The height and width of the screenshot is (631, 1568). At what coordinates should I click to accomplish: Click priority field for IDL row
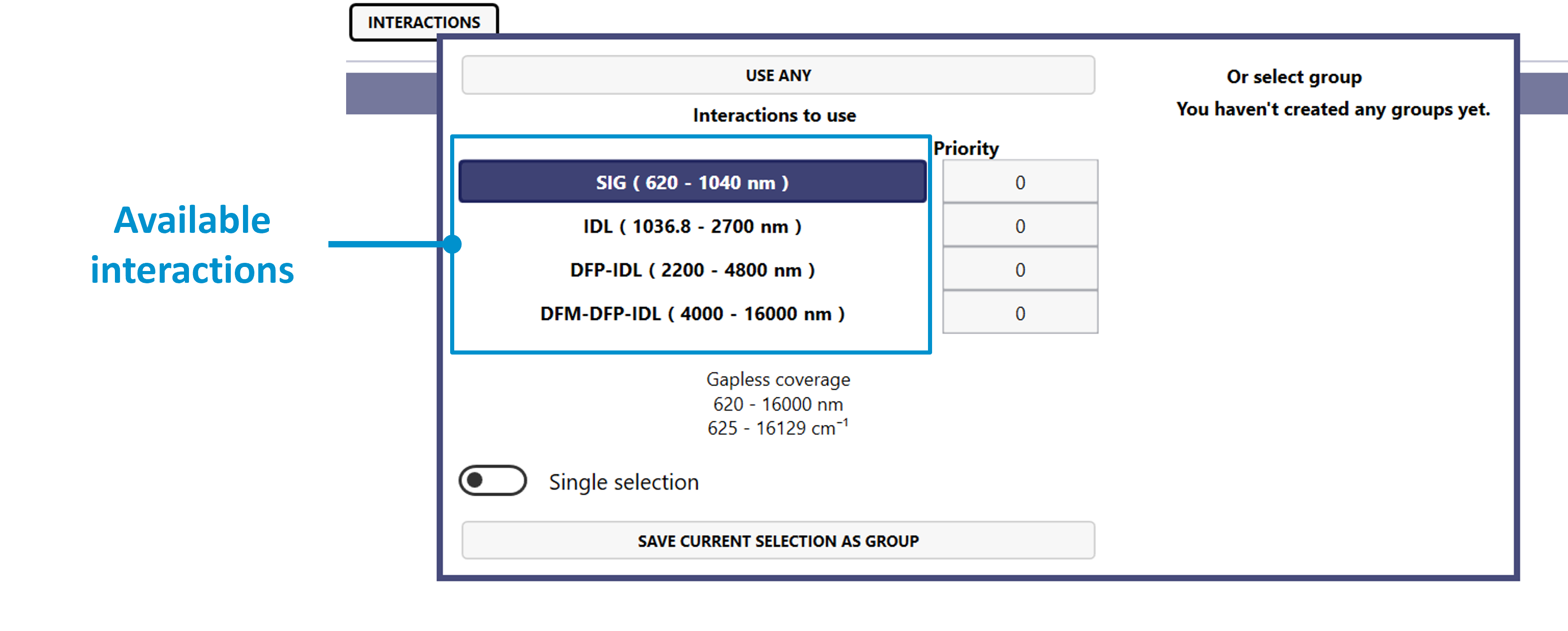[x=1020, y=226]
